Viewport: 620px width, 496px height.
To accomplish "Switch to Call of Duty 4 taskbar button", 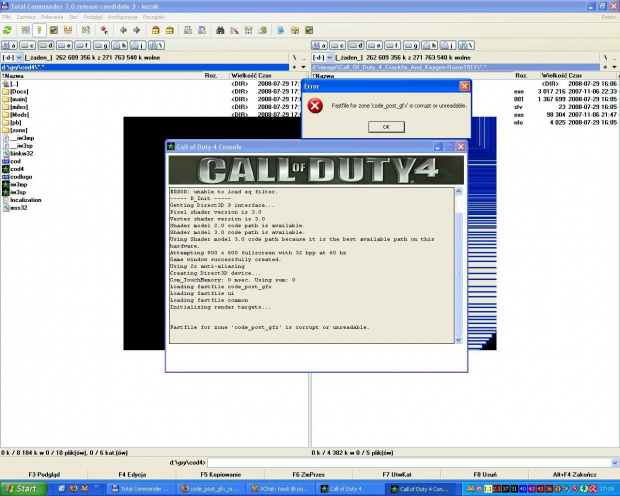I will tap(349, 489).
